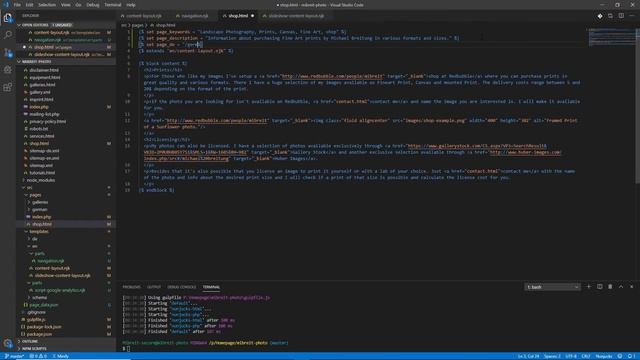Switch to the Debug Console panel tab
Image resolution: width=640 pixels, height=360 pixels.
click(x=182, y=287)
